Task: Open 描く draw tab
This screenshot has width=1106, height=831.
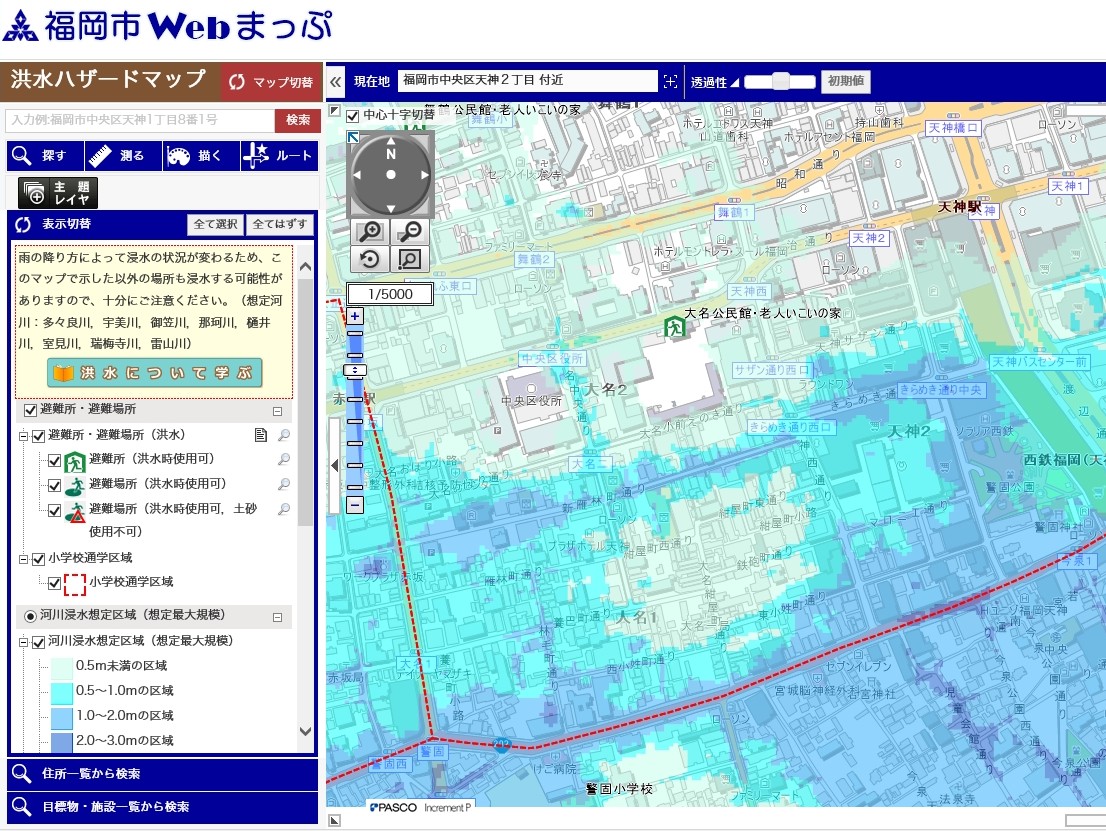Action: pyautogui.click(x=202, y=156)
